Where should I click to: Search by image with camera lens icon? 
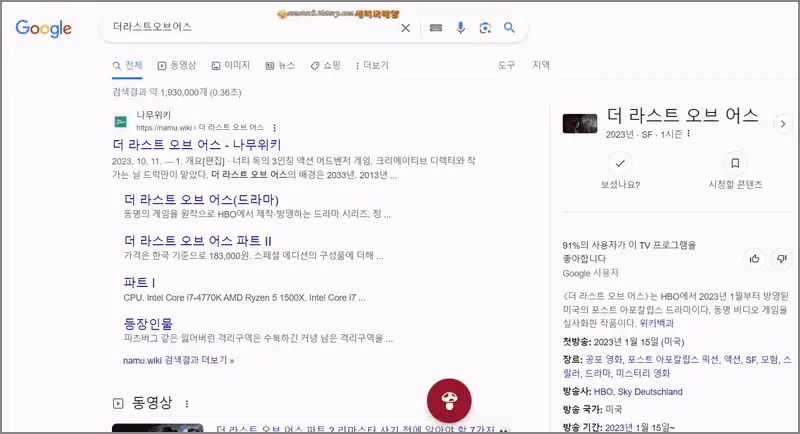(x=485, y=28)
